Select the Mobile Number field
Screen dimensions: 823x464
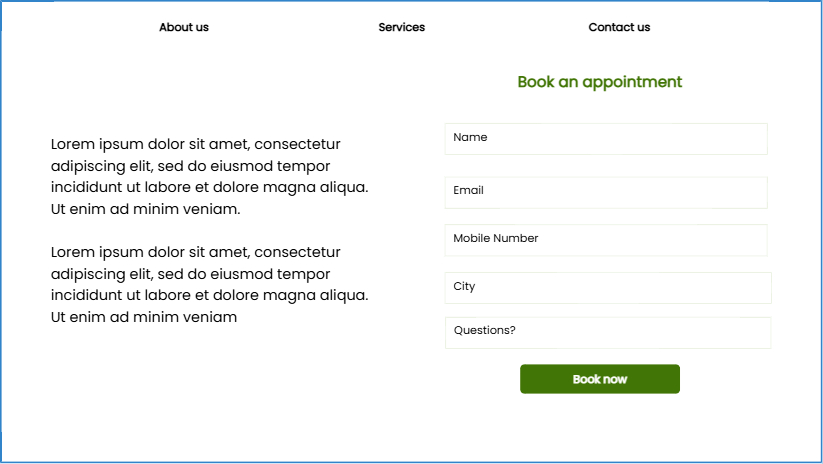click(606, 240)
